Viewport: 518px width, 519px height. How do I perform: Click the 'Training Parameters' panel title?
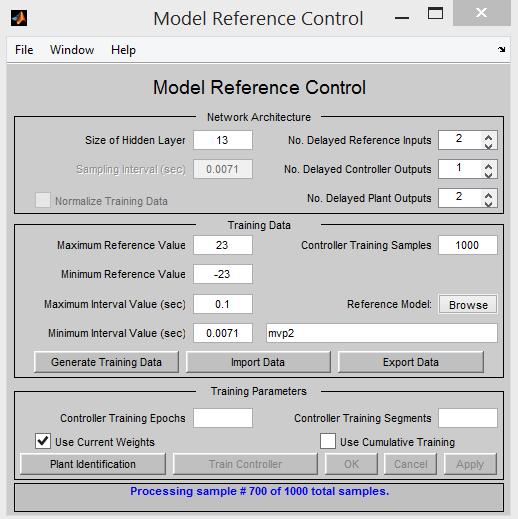(x=259, y=391)
